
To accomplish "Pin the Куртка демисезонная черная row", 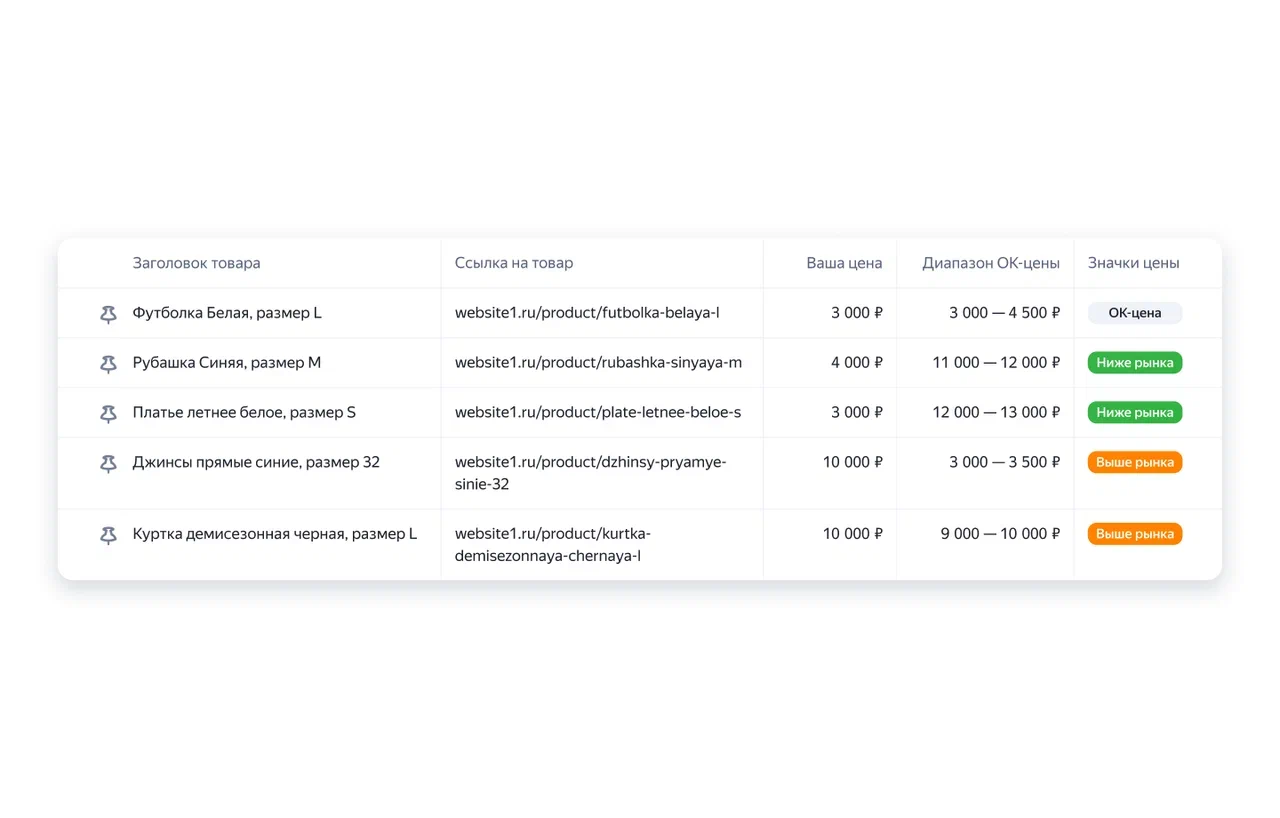I will 108,535.
